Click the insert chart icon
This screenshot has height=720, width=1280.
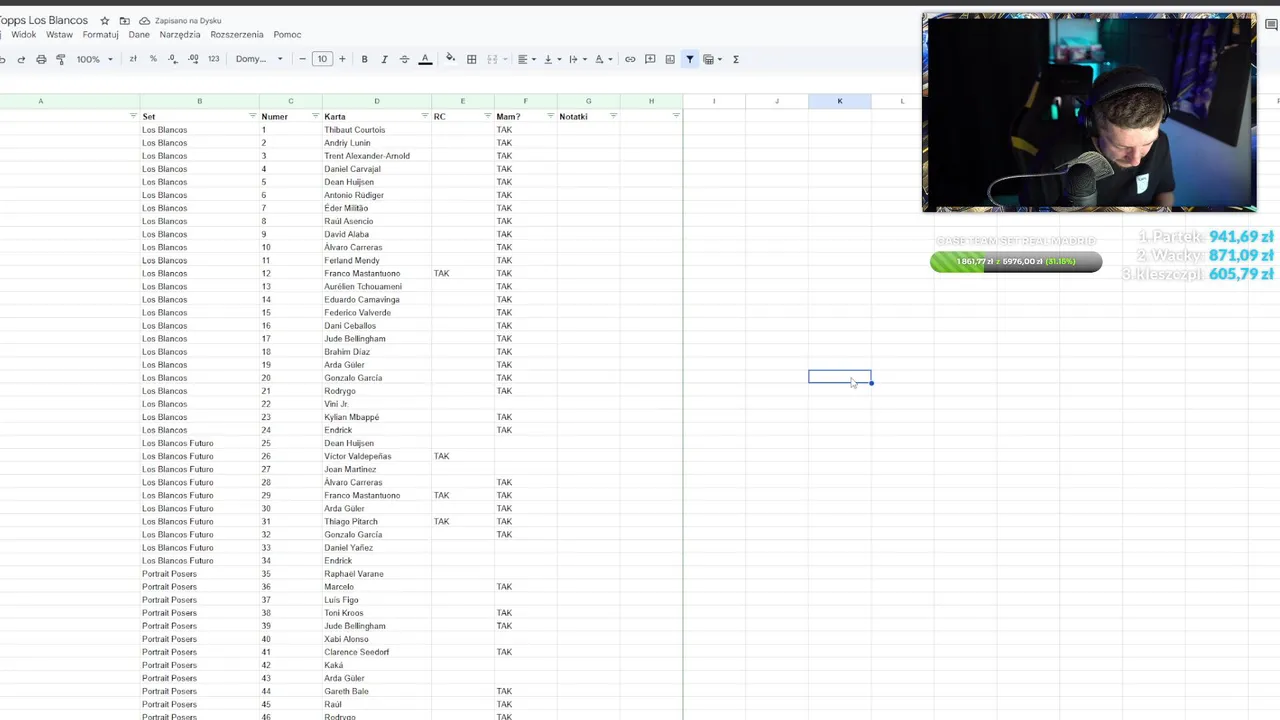(670, 59)
